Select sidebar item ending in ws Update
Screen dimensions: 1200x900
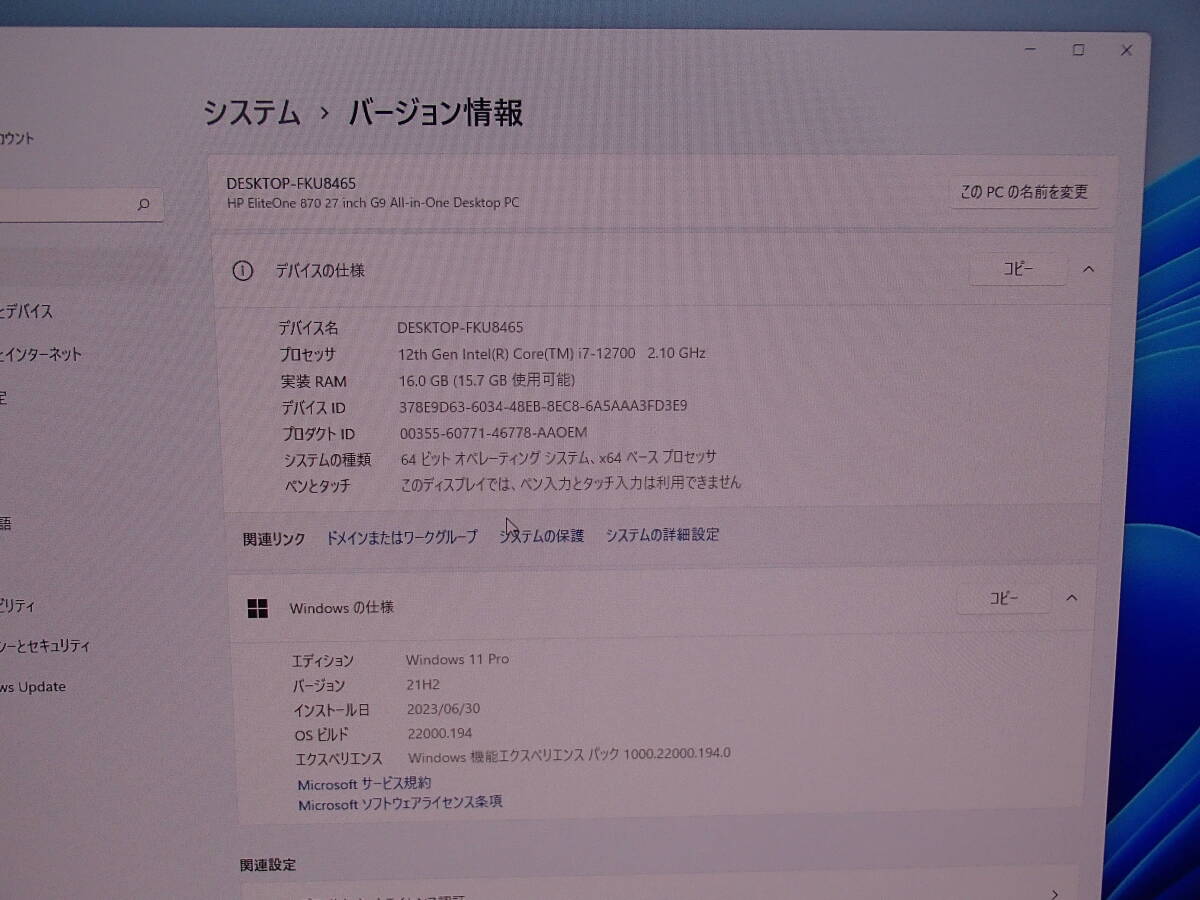pyautogui.click(x=33, y=687)
